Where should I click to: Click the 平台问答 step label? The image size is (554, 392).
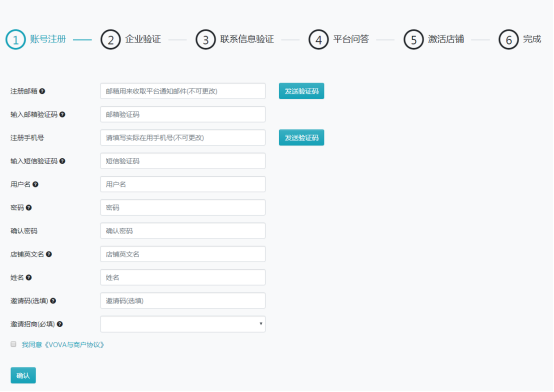click(351, 39)
